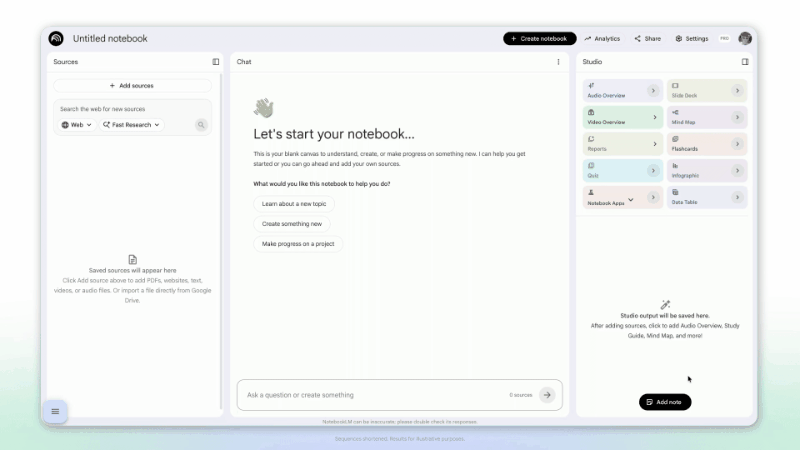Expand the Fast Research mode dropdown

pos(131,125)
